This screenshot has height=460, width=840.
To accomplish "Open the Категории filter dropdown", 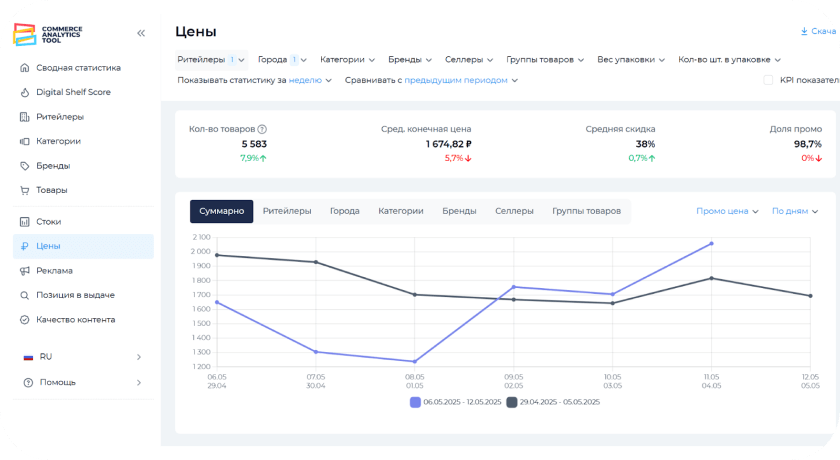I will click(x=348, y=60).
